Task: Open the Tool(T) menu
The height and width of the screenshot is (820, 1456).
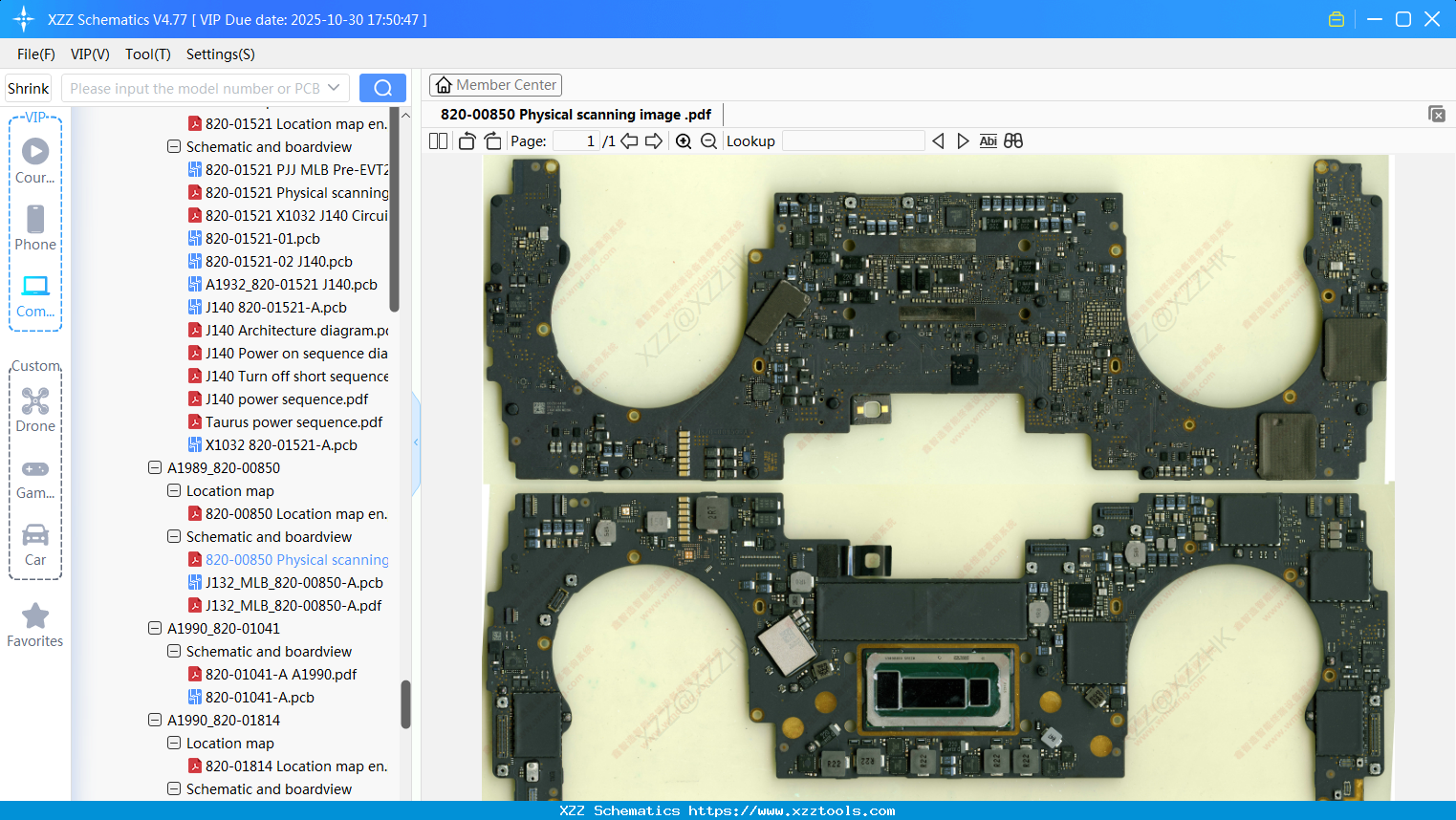Action: 148,54
